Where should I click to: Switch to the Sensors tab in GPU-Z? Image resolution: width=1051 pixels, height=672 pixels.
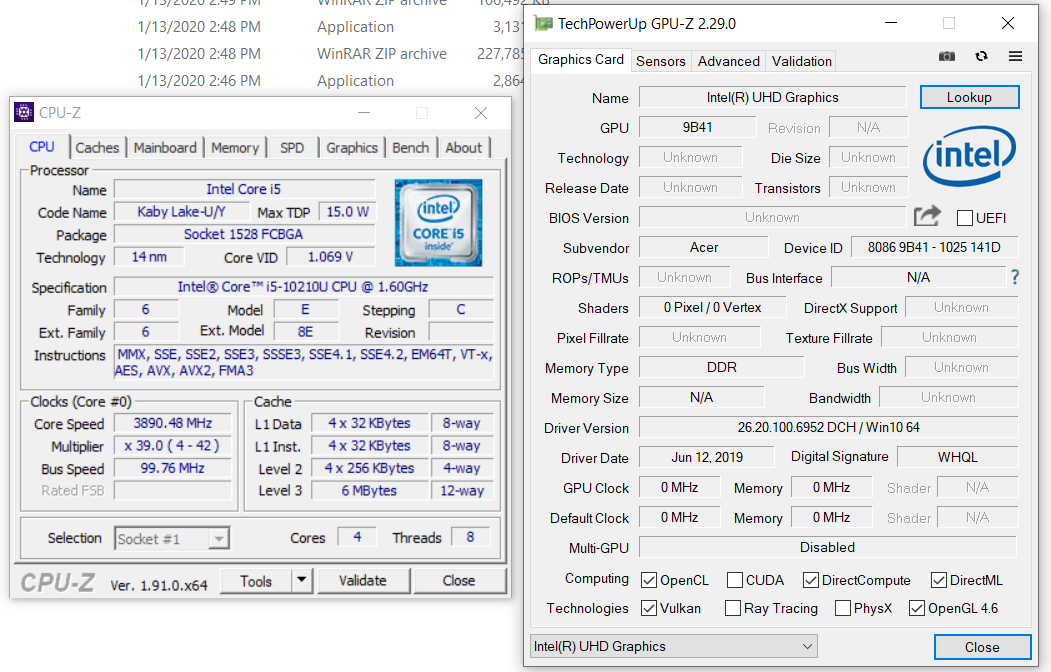pyautogui.click(x=661, y=61)
